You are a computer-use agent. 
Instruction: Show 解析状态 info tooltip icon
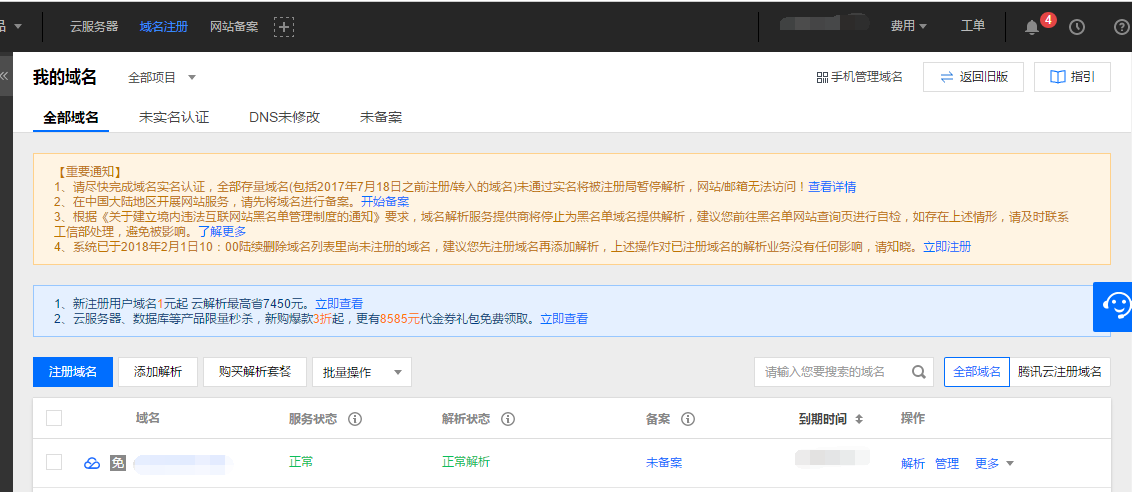pos(508,419)
